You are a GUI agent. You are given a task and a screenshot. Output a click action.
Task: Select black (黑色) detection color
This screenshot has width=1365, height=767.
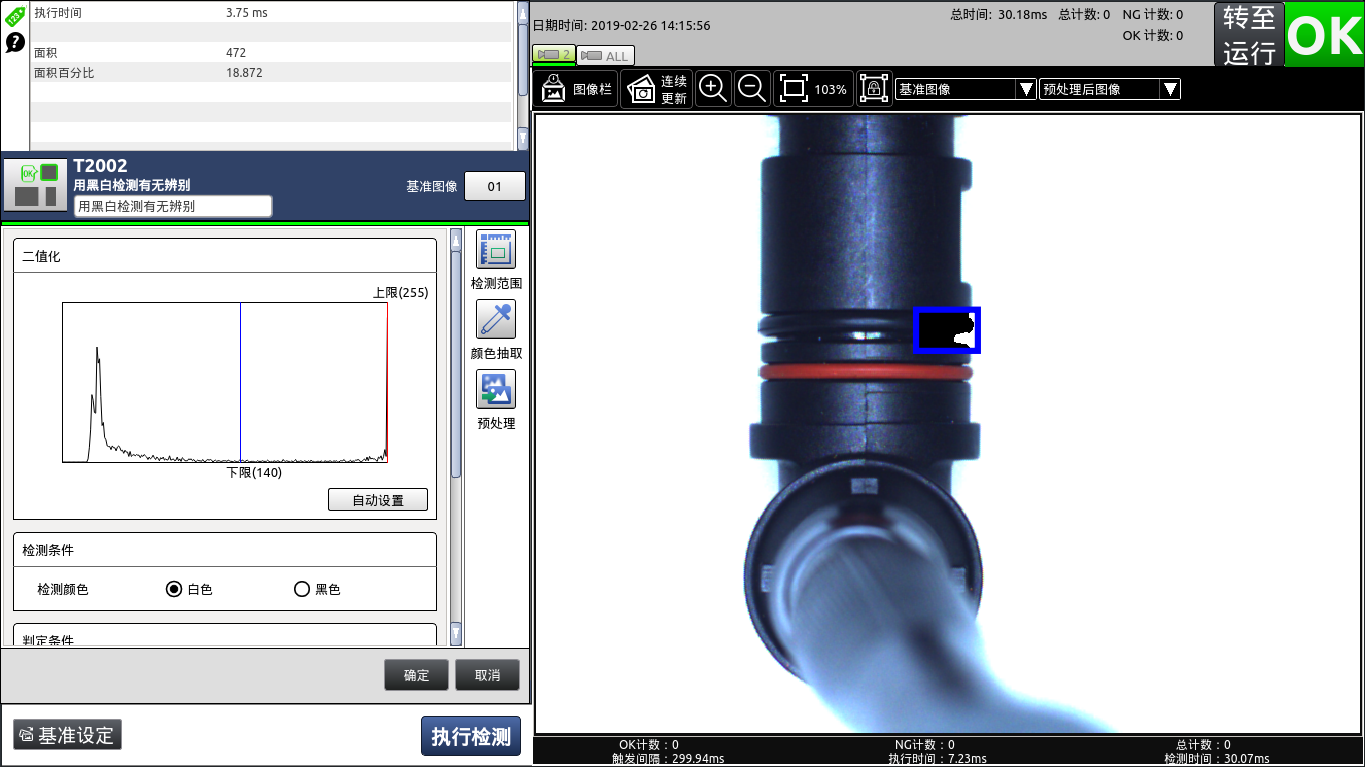point(302,589)
